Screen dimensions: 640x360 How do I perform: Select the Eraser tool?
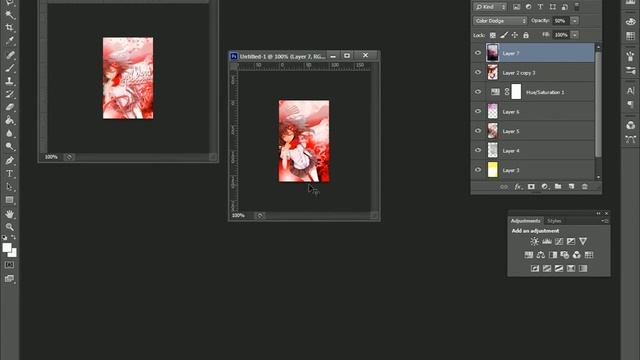(x=9, y=107)
